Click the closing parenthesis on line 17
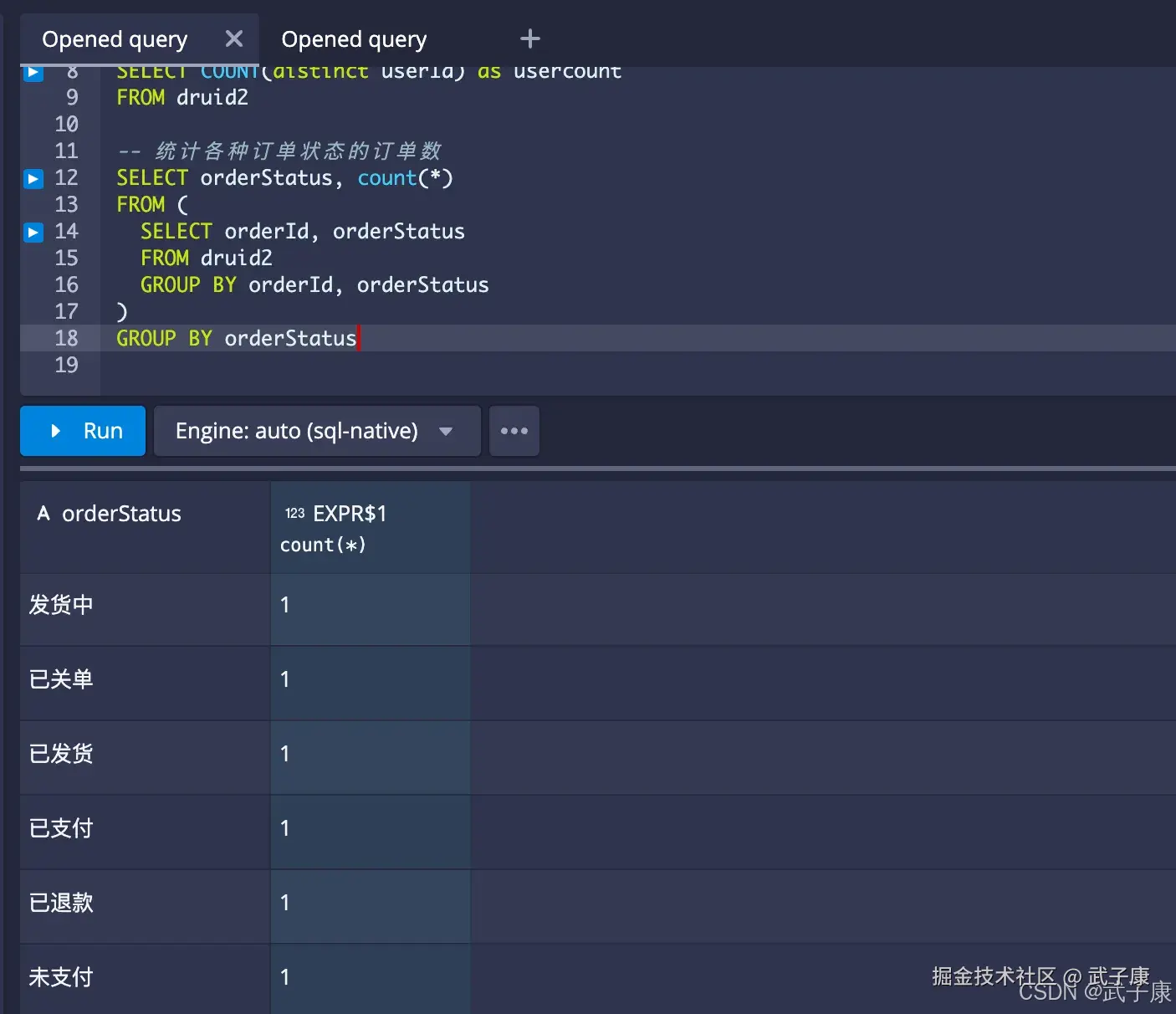This screenshot has height=1014, width=1176. coord(122,312)
